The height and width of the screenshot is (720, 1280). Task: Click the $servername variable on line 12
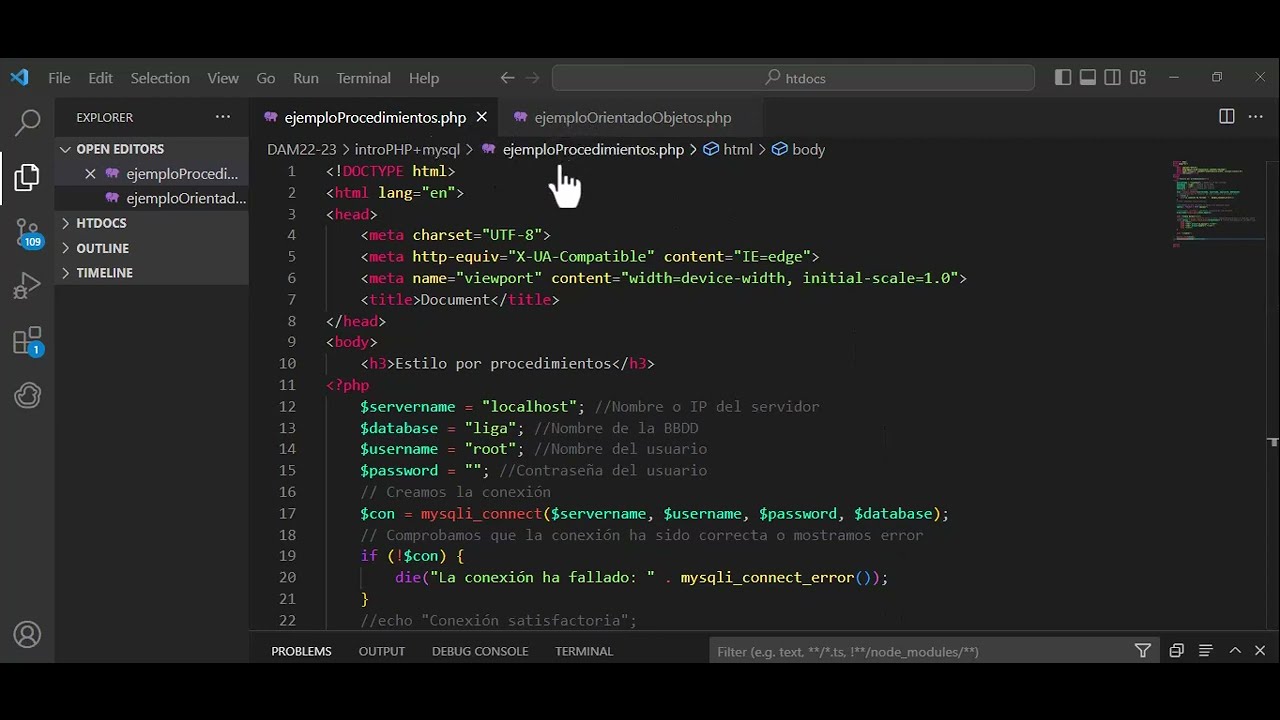pyautogui.click(x=408, y=407)
